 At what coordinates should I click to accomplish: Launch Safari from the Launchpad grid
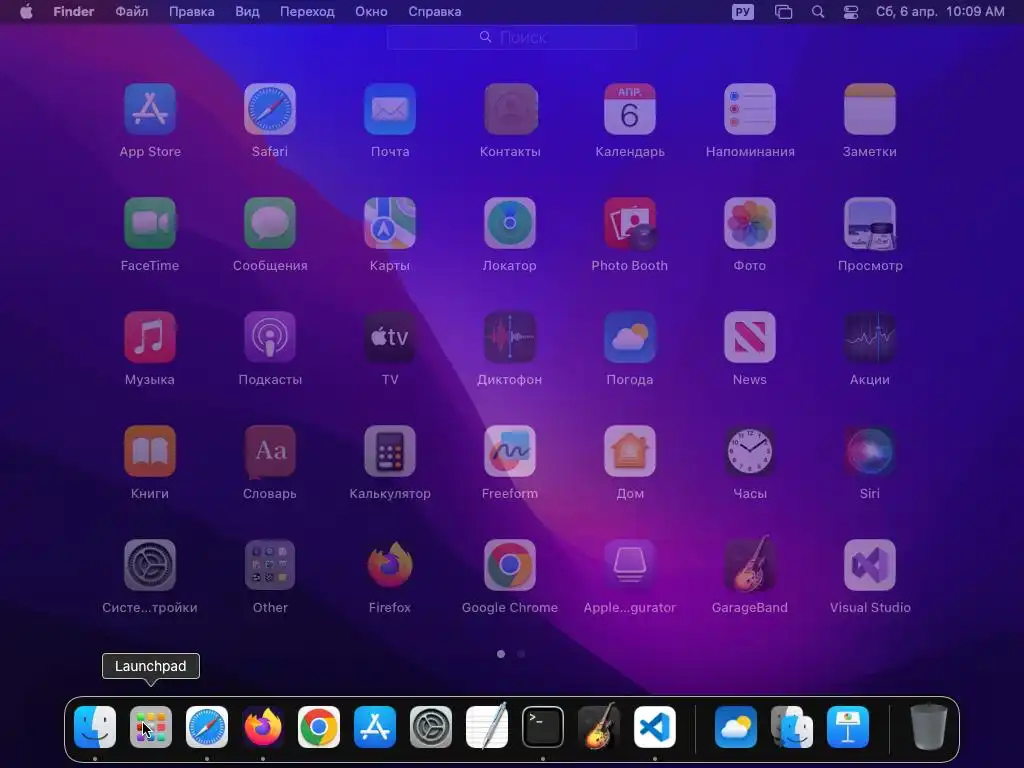click(x=270, y=109)
